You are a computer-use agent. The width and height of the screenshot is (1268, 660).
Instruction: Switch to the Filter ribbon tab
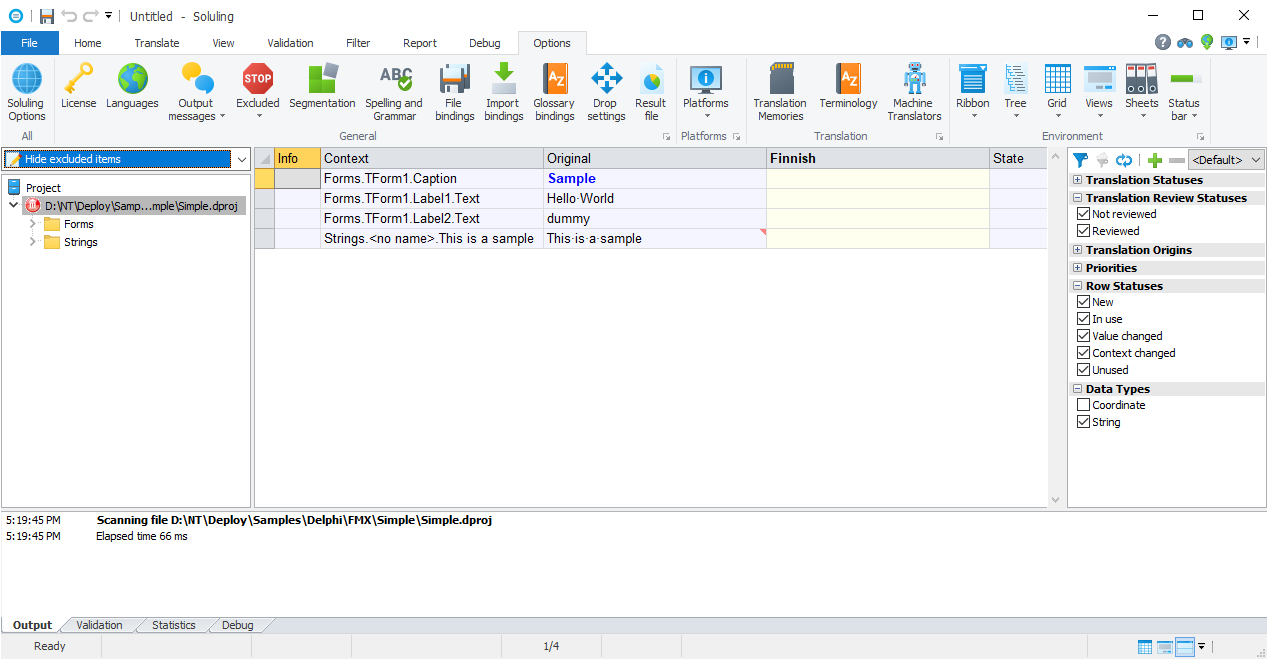pyautogui.click(x=358, y=43)
